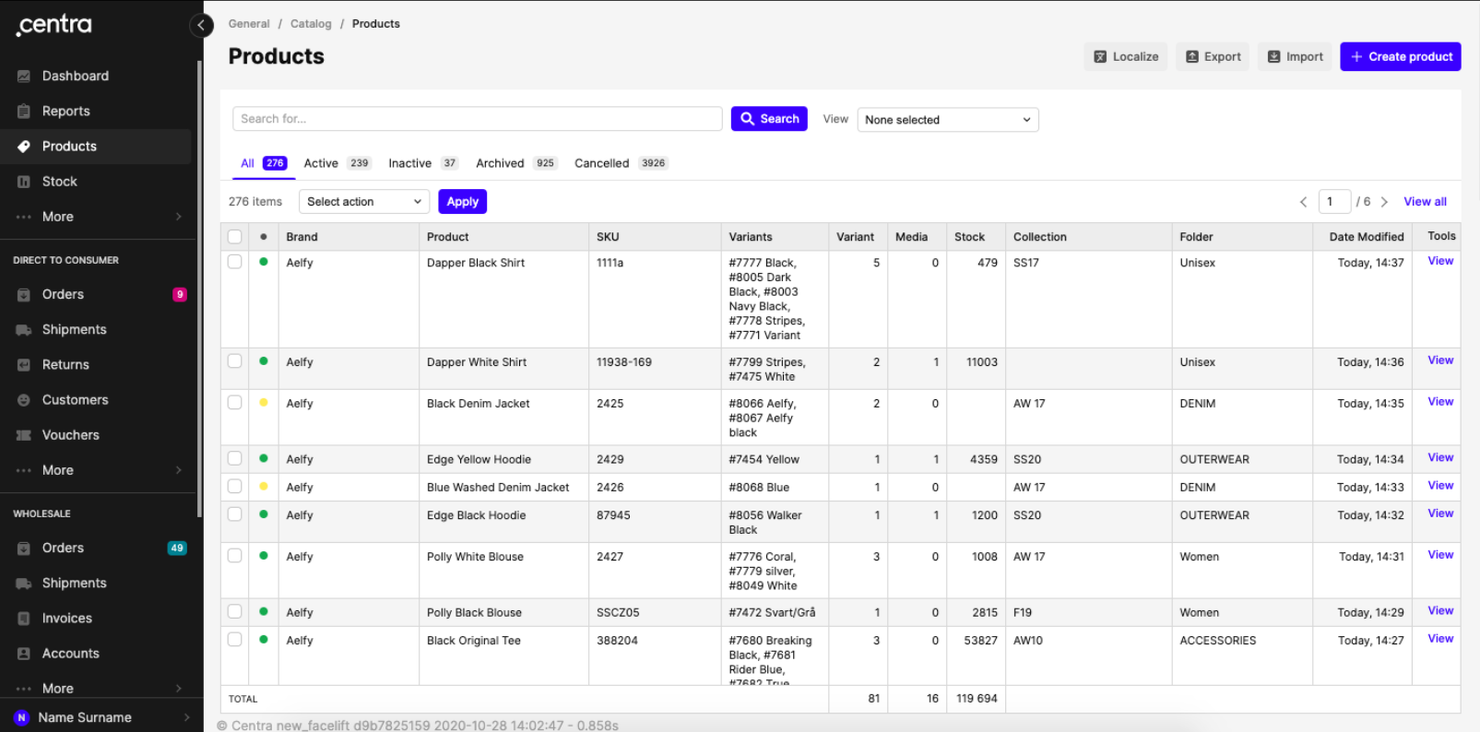Tick the checkbox for Dapper Black Shirt
Image resolution: width=1480 pixels, height=732 pixels.
pos(235,262)
